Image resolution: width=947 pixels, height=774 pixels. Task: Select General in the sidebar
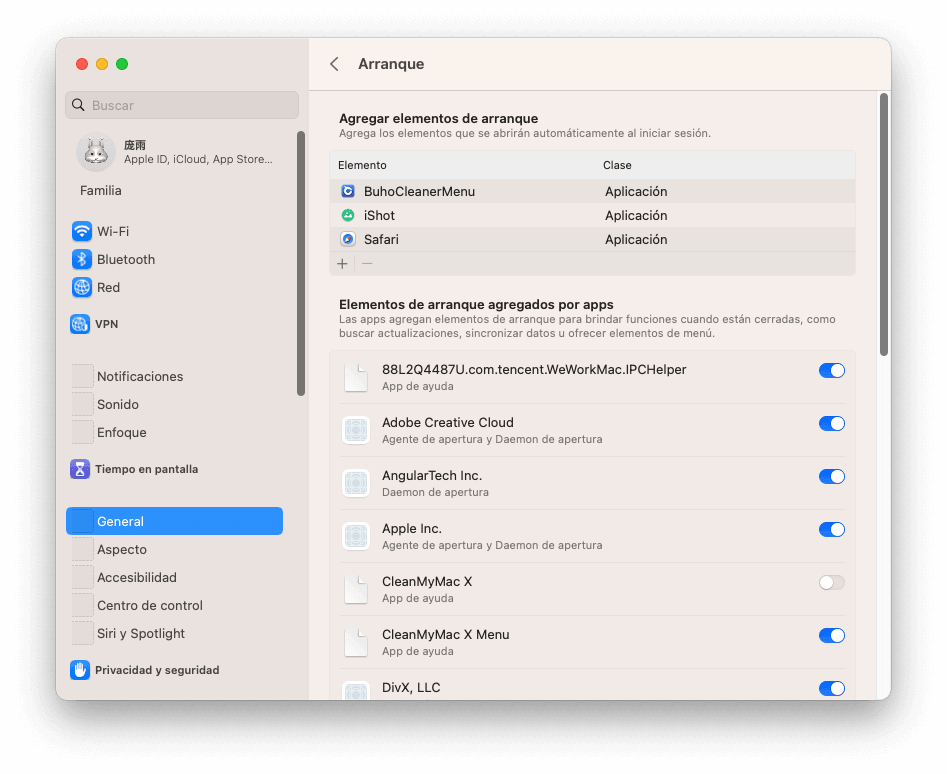click(175, 522)
